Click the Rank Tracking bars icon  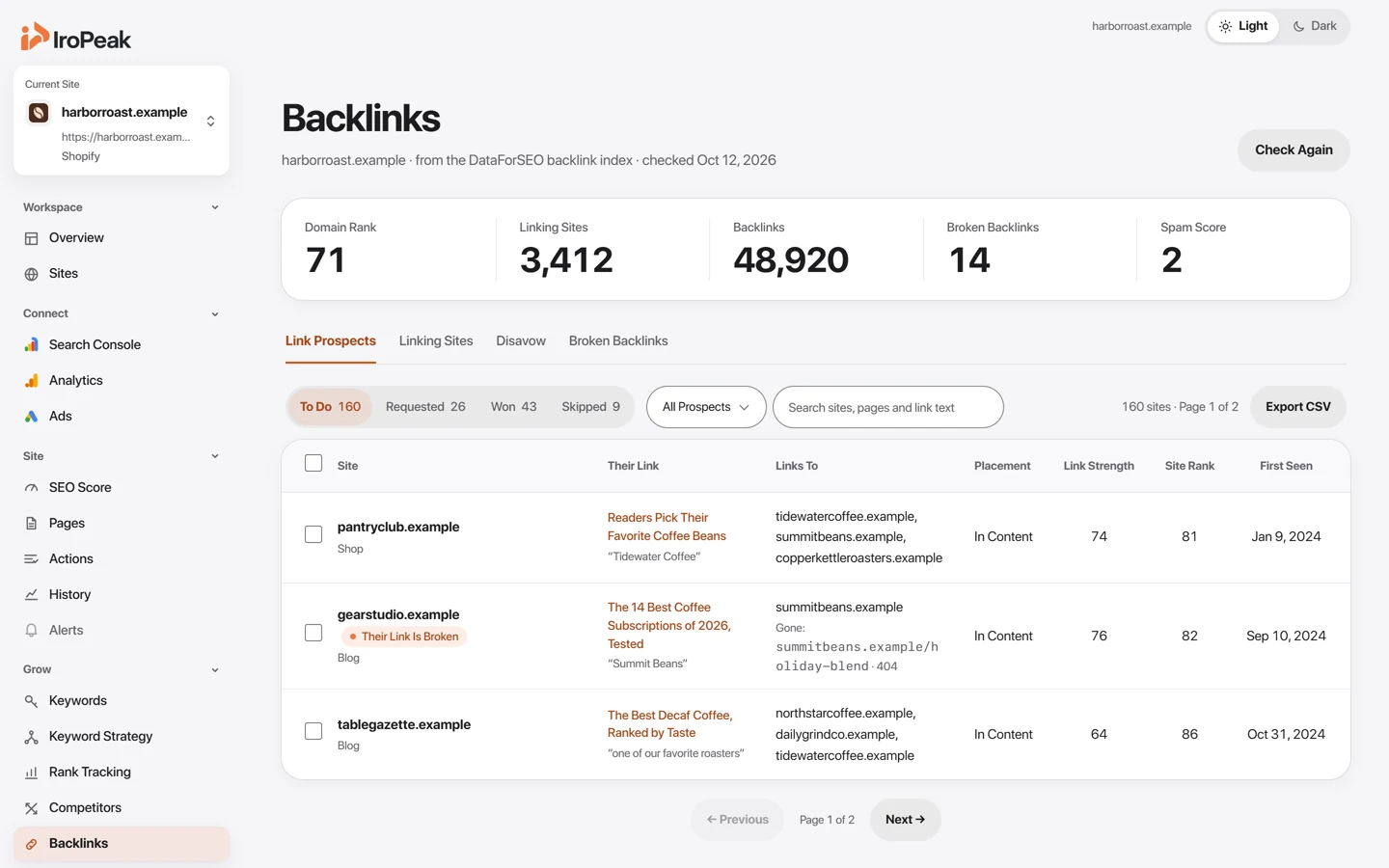[x=31, y=773]
